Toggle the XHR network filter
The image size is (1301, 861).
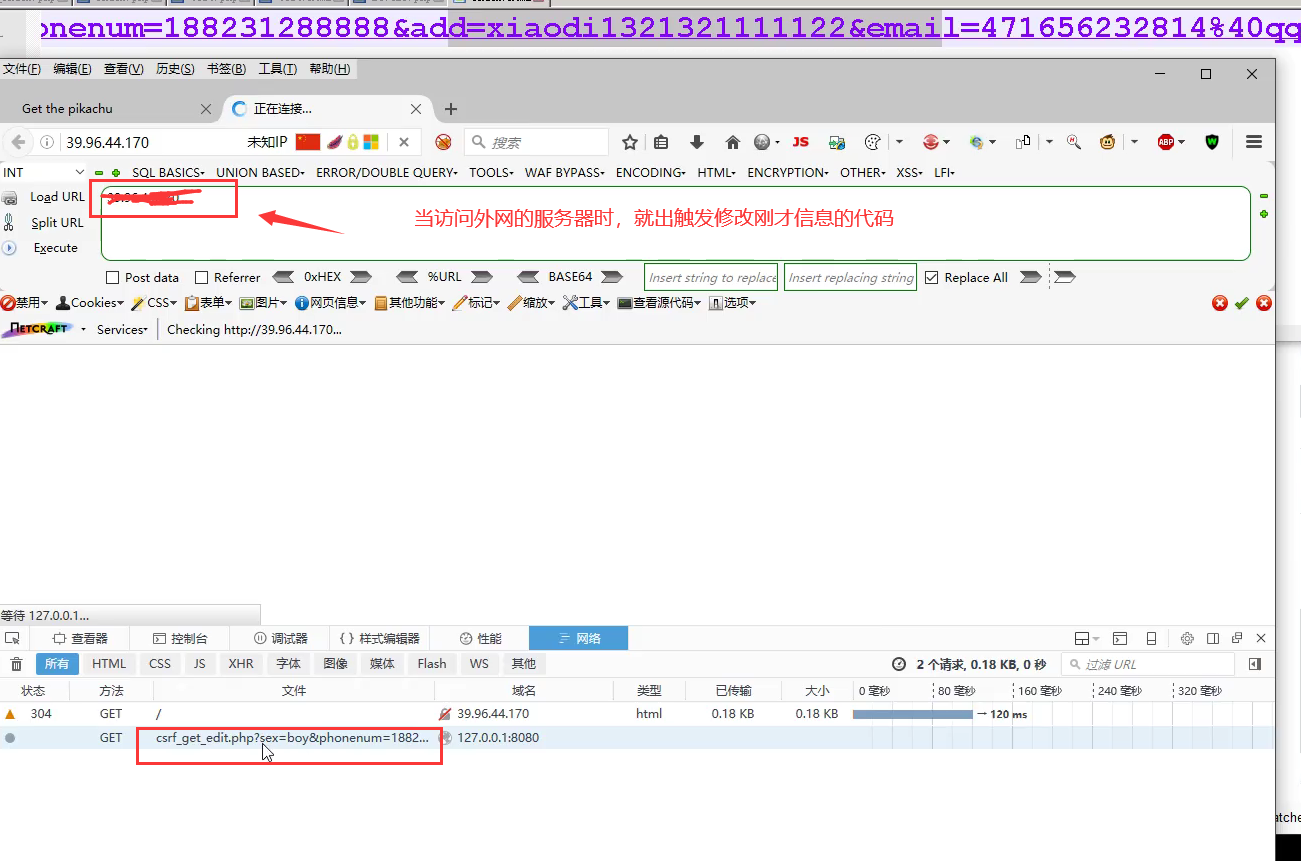point(241,664)
